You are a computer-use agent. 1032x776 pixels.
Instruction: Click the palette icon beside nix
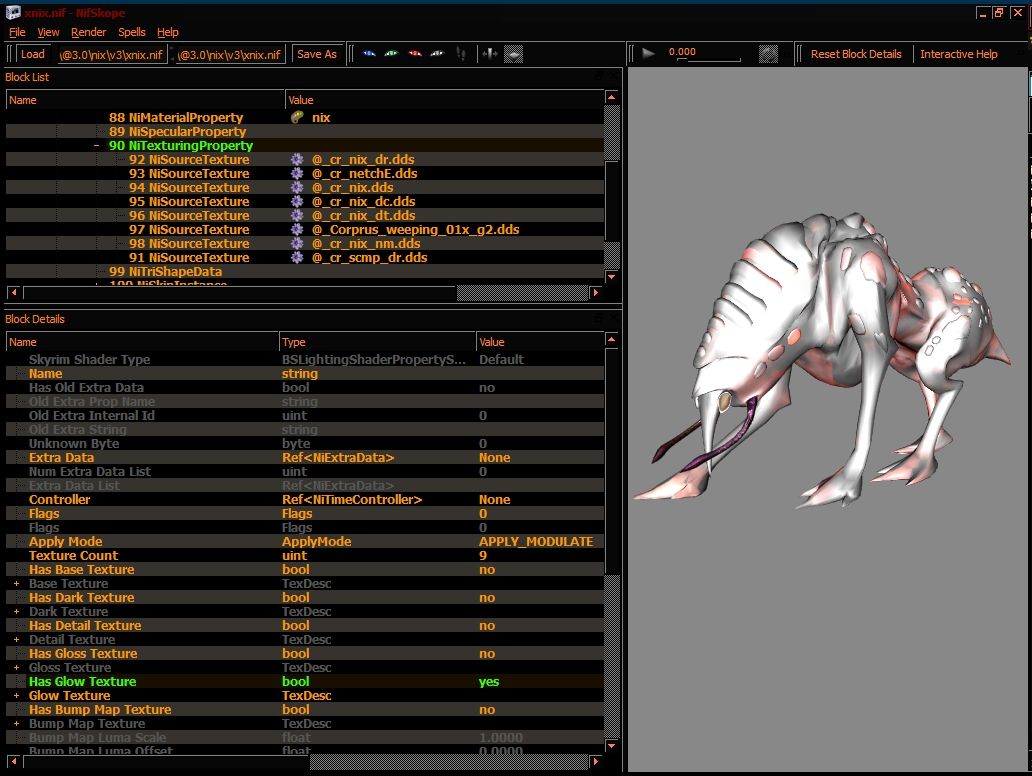(297, 117)
